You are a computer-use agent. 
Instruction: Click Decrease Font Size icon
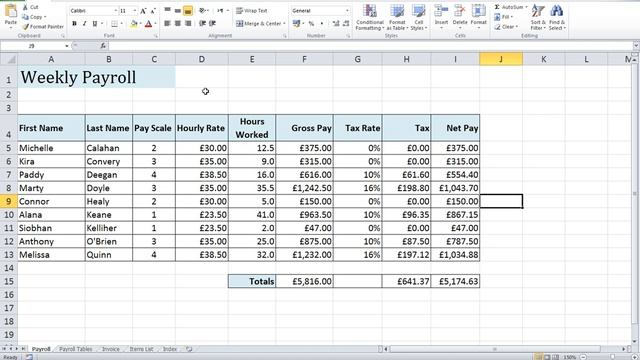click(153, 11)
